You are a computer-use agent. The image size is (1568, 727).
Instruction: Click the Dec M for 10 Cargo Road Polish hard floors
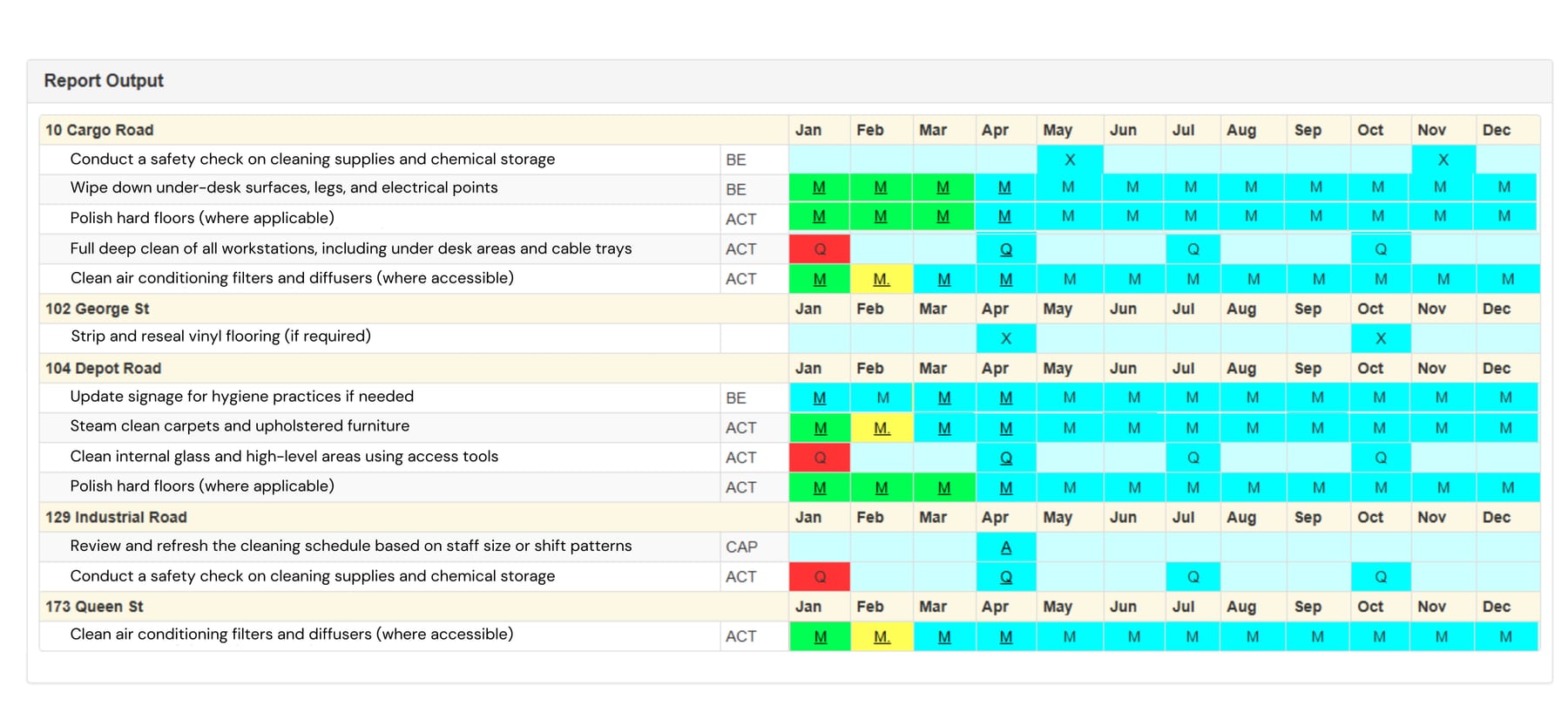(x=1504, y=215)
